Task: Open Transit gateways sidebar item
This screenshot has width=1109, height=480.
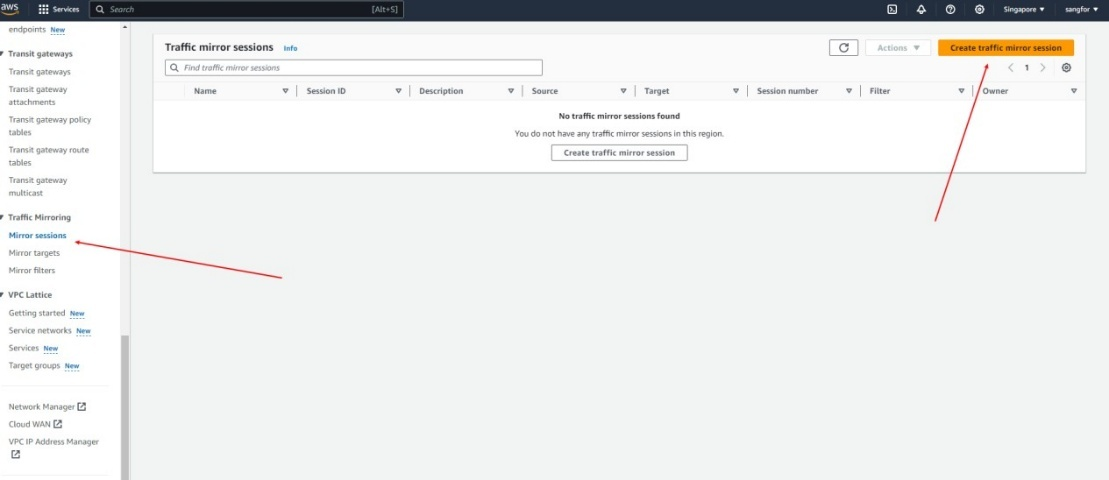Action: pyautogui.click(x=40, y=71)
